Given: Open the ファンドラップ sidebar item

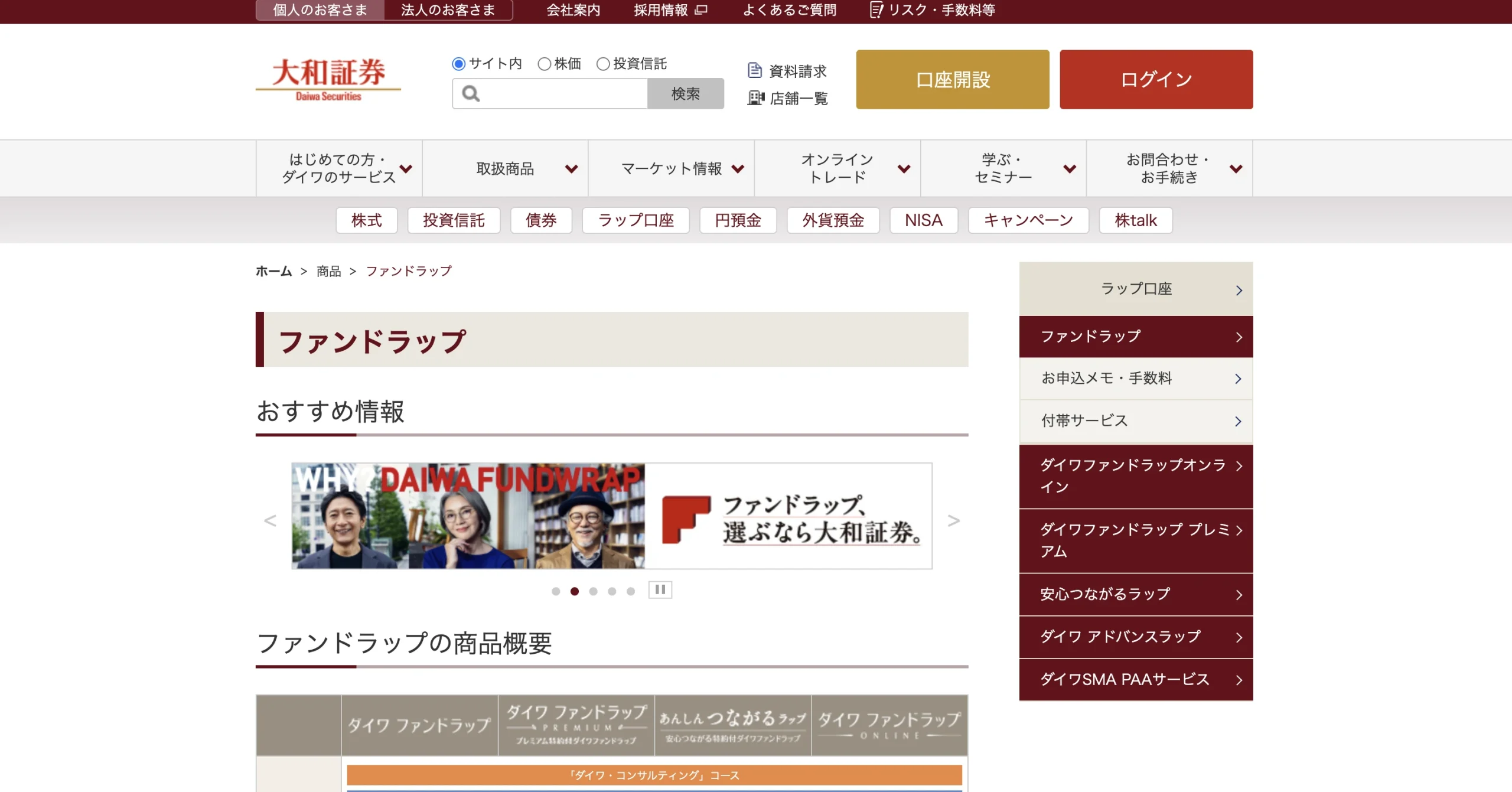Looking at the screenshot, I should tap(1136, 337).
